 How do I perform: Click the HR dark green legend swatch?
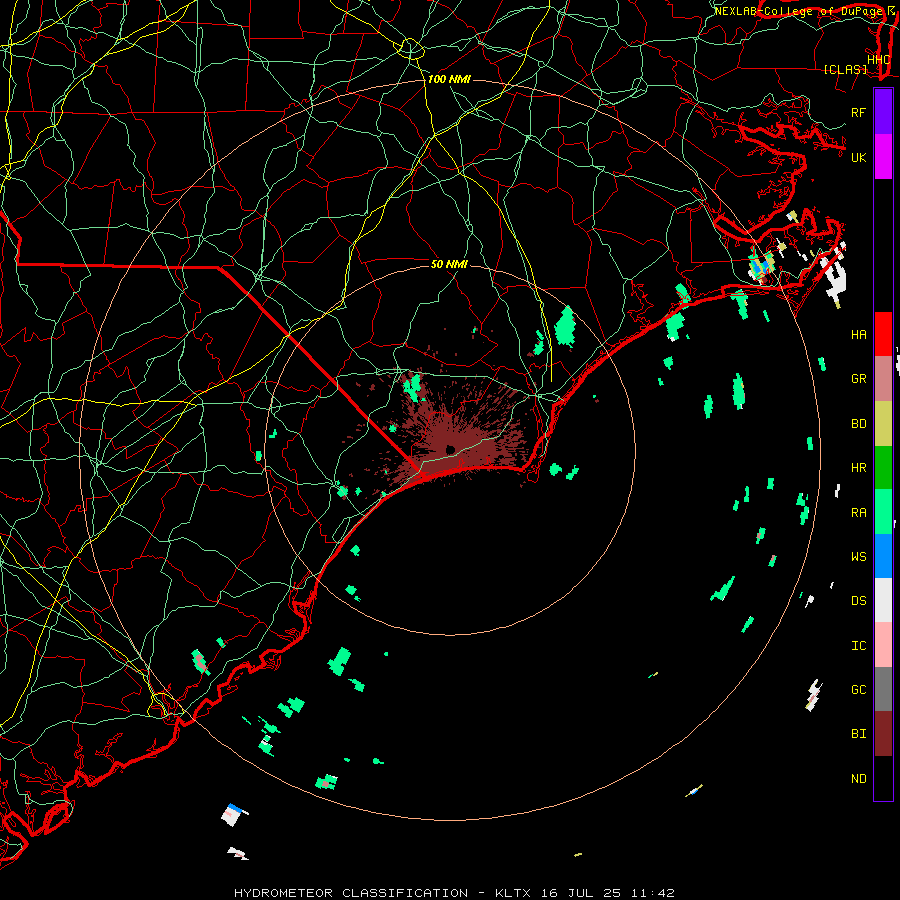click(x=883, y=468)
